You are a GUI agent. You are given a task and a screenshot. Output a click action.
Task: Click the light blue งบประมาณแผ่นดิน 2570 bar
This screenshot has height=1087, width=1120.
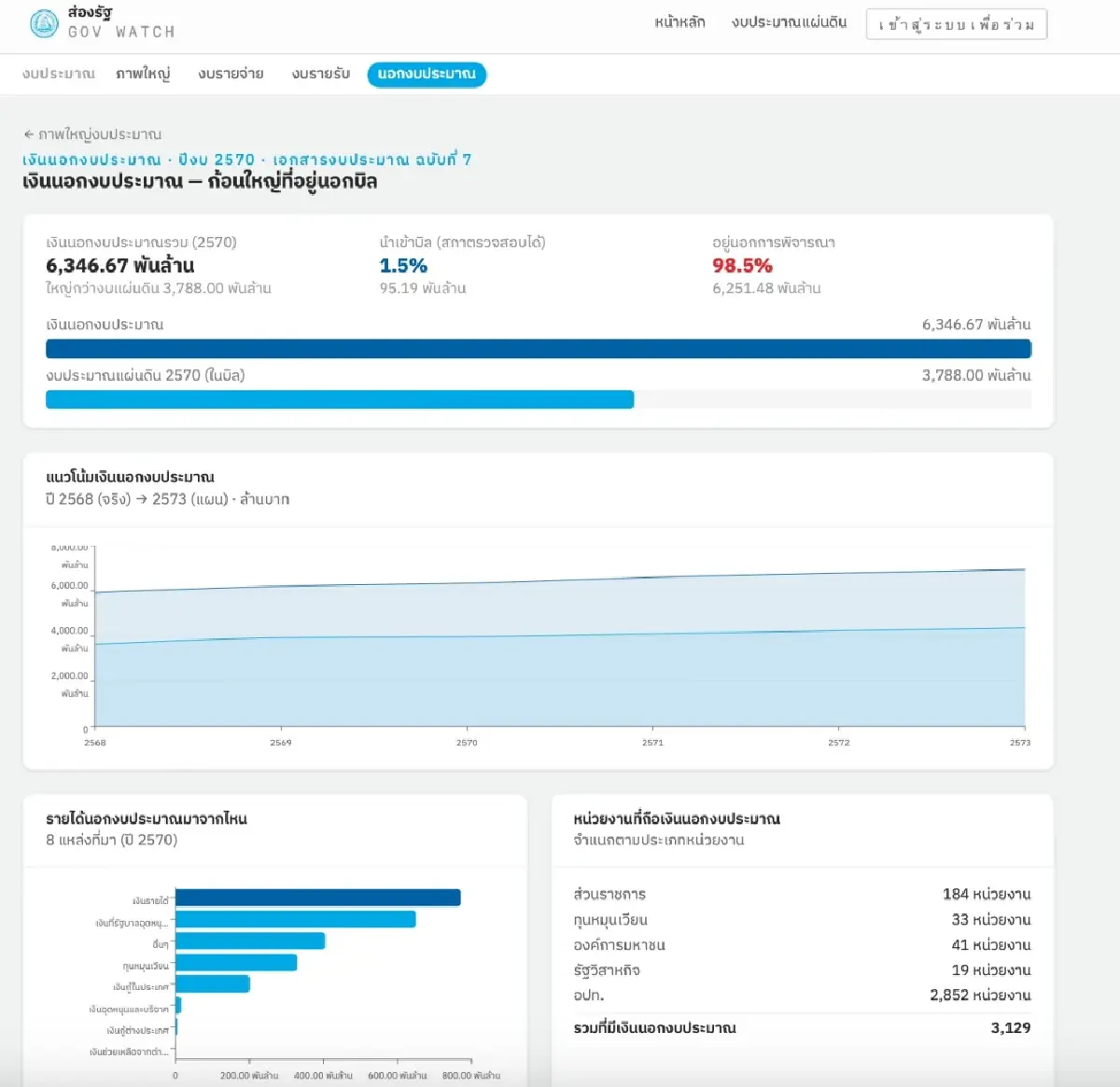[x=340, y=399]
